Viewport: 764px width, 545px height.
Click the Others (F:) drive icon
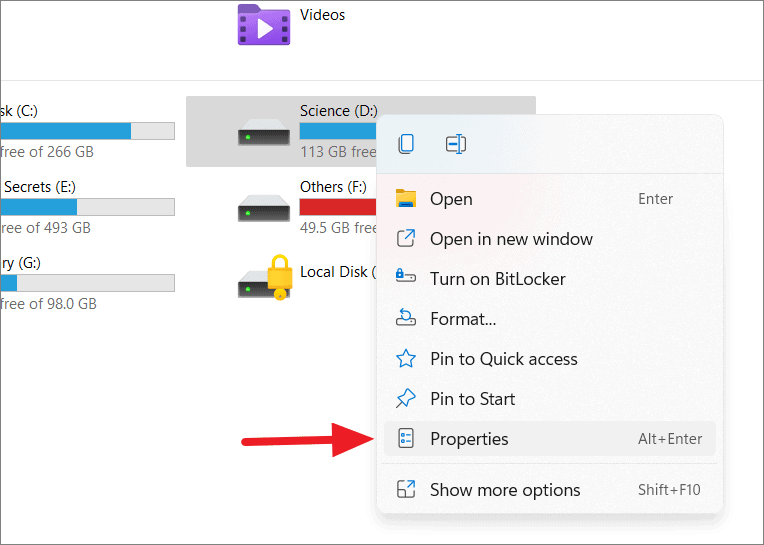tap(264, 207)
